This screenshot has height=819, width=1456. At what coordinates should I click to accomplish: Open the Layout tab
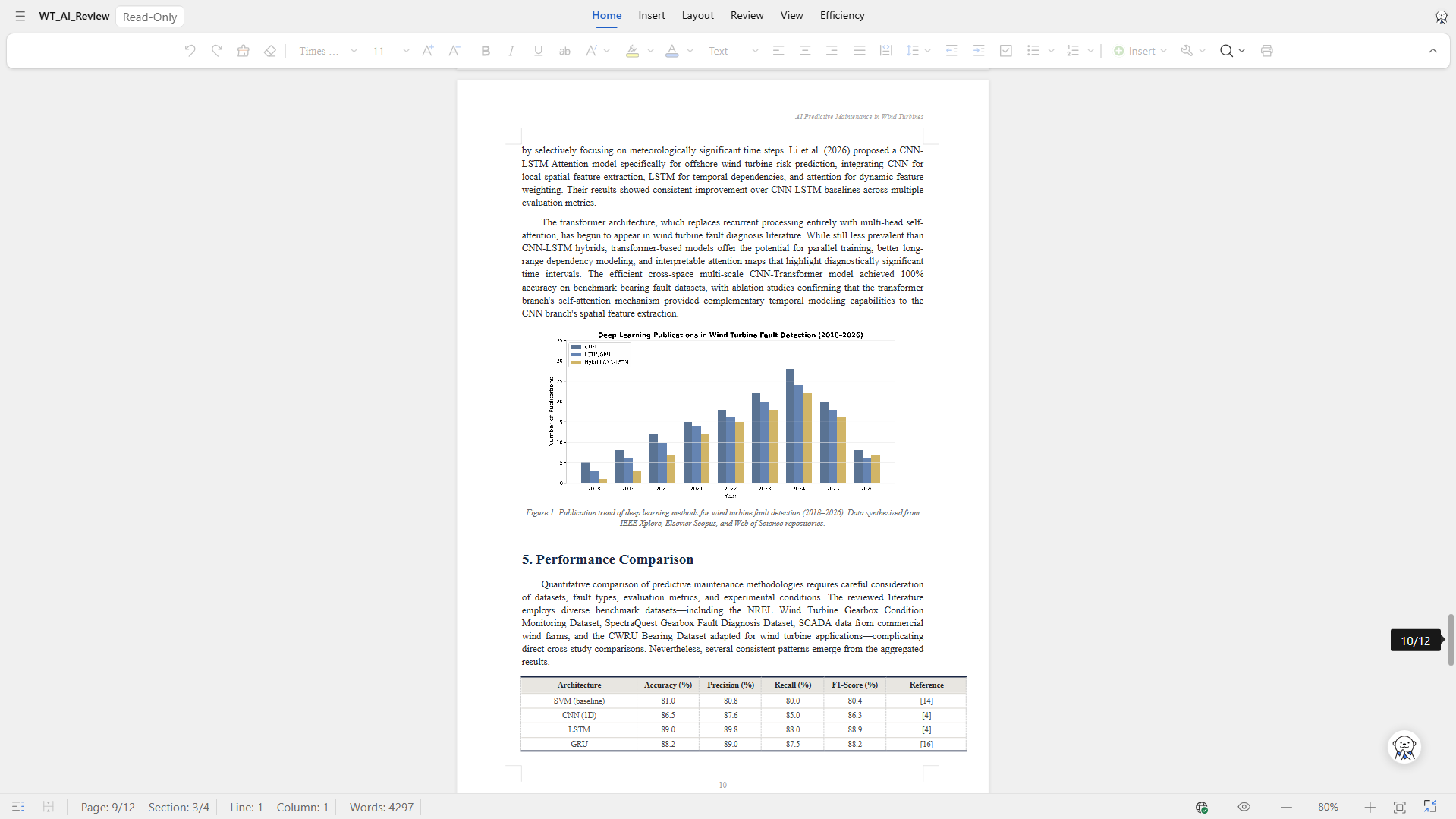coord(697,15)
